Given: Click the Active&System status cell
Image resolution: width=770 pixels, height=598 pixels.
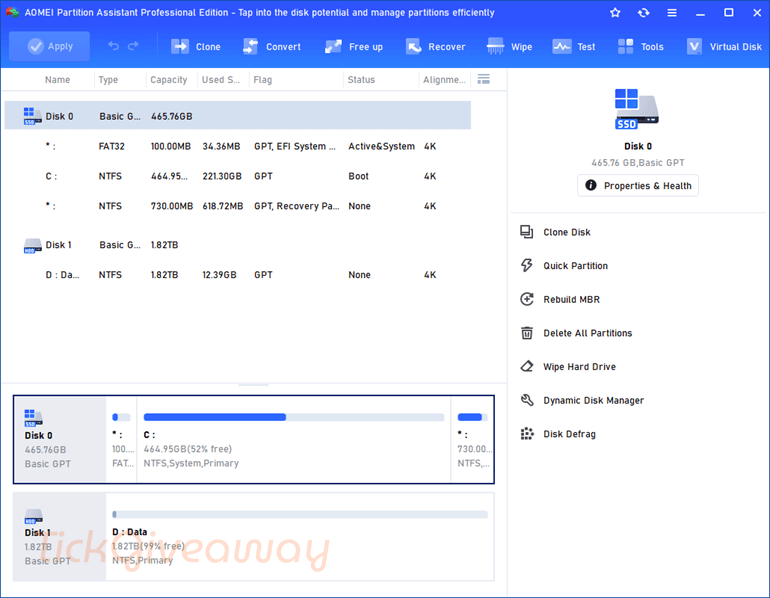Looking at the screenshot, I should (x=381, y=146).
